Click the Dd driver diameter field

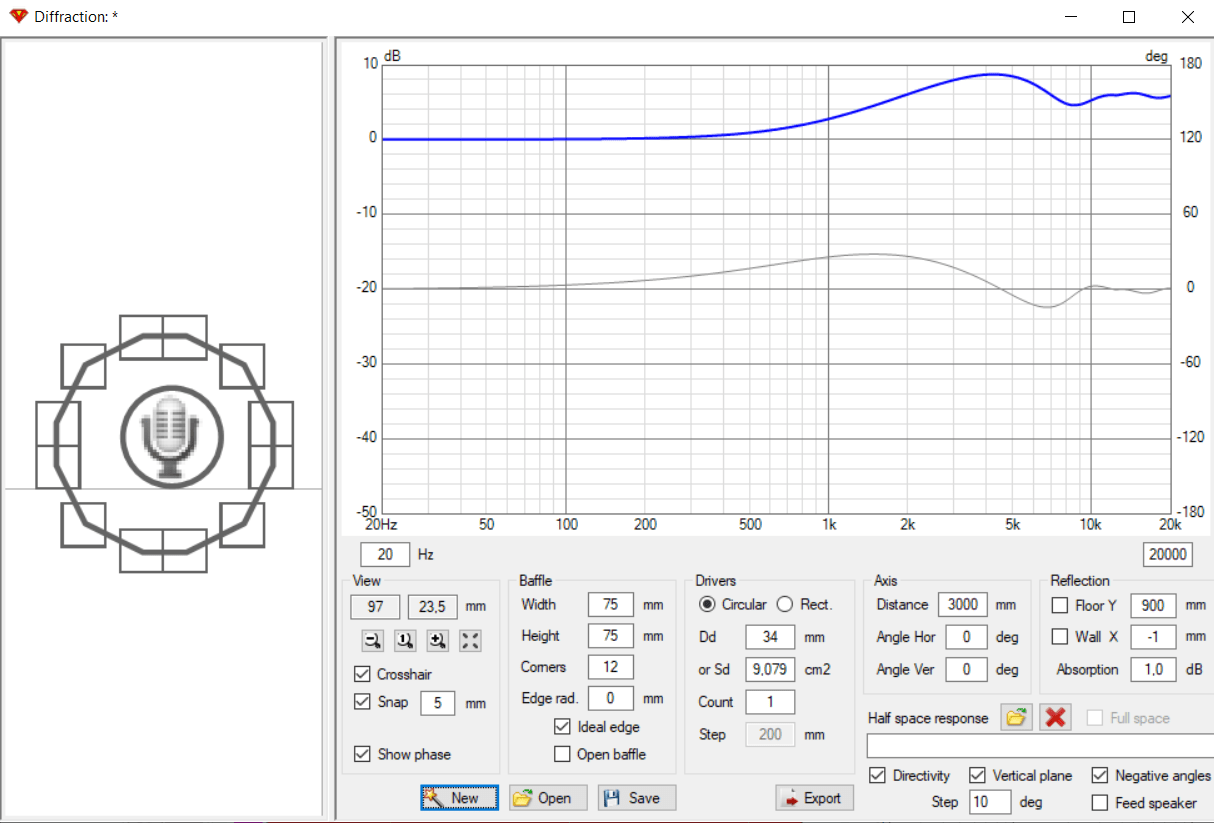(770, 637)
